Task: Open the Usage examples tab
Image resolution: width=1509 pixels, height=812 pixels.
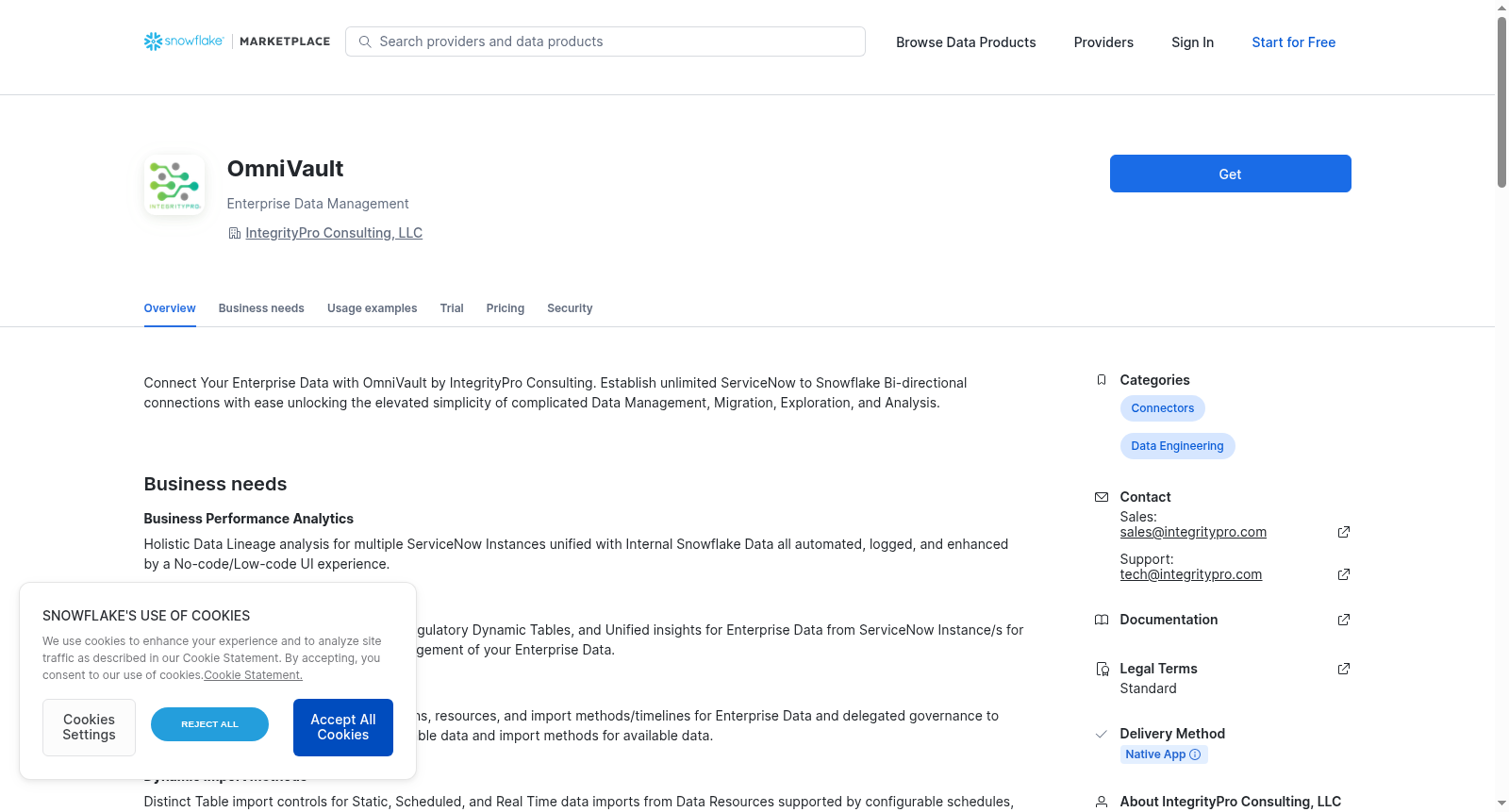Action: [372, 308]
